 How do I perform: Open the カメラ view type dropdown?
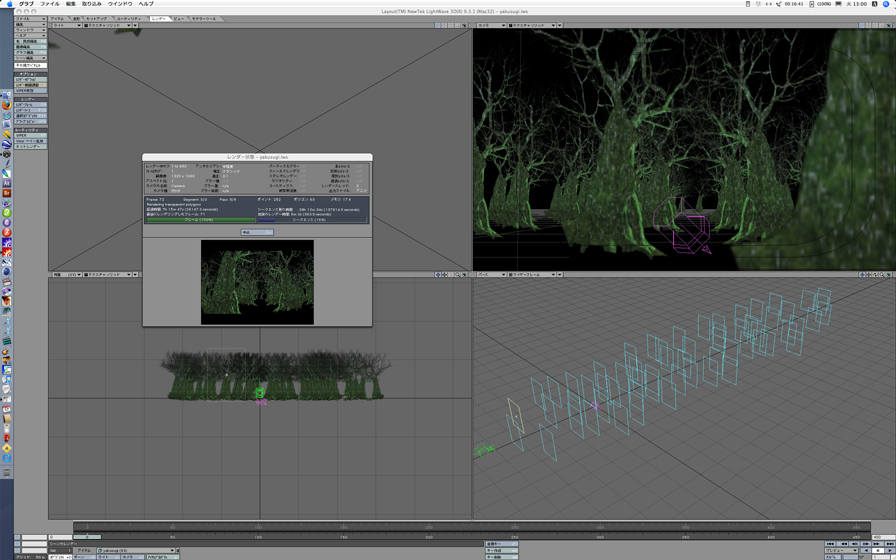coord(490,25)
